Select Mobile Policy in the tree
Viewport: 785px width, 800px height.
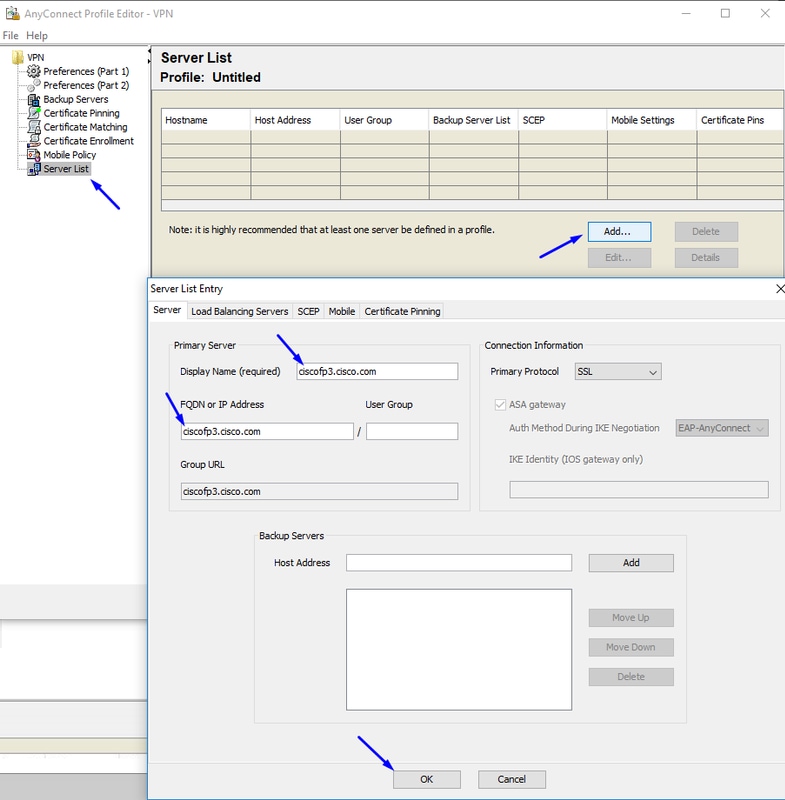pyautogui.click(x=70, y=155)
